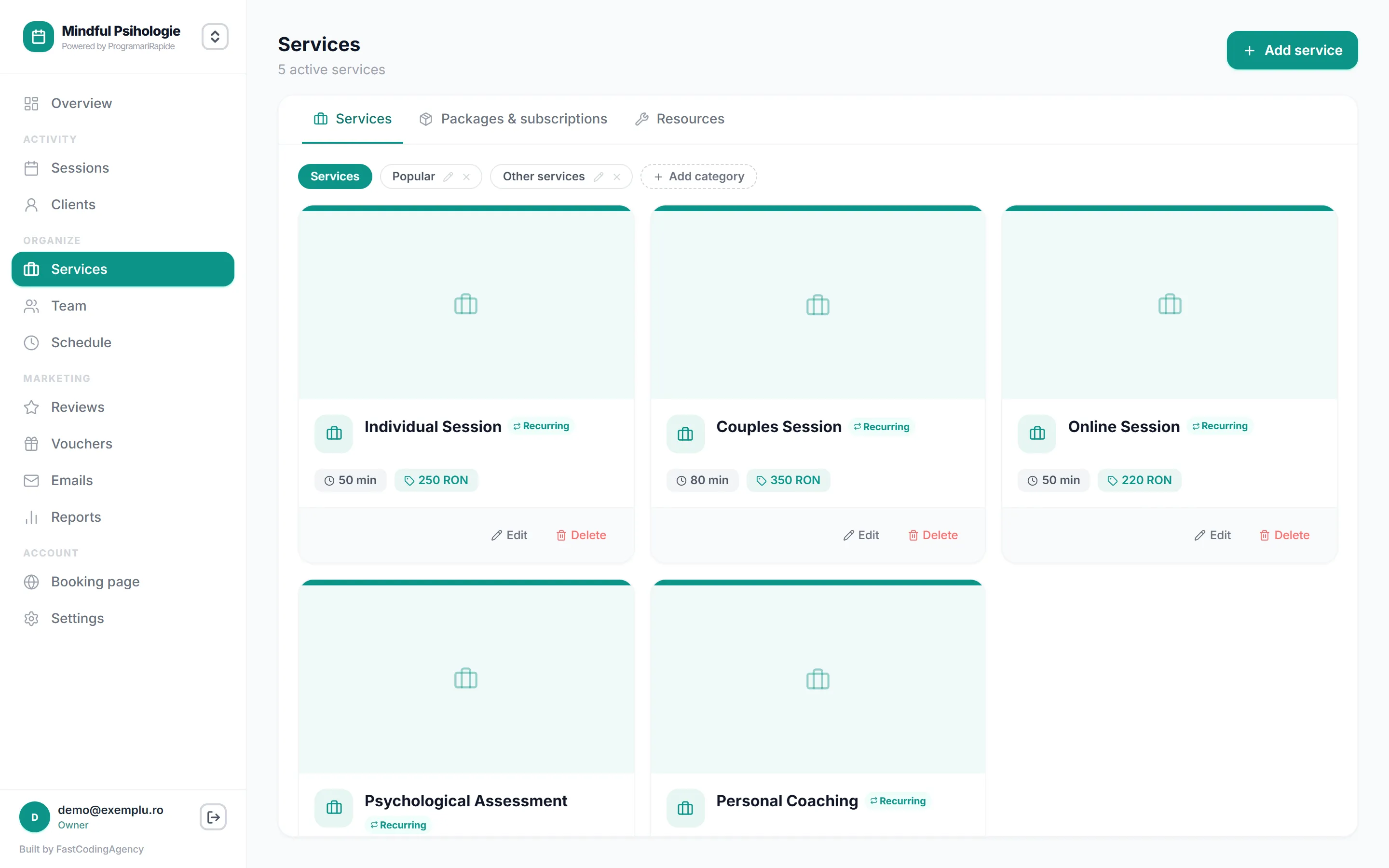
Task: Click the D user avatar at bottom left
Action: (34, 817)
